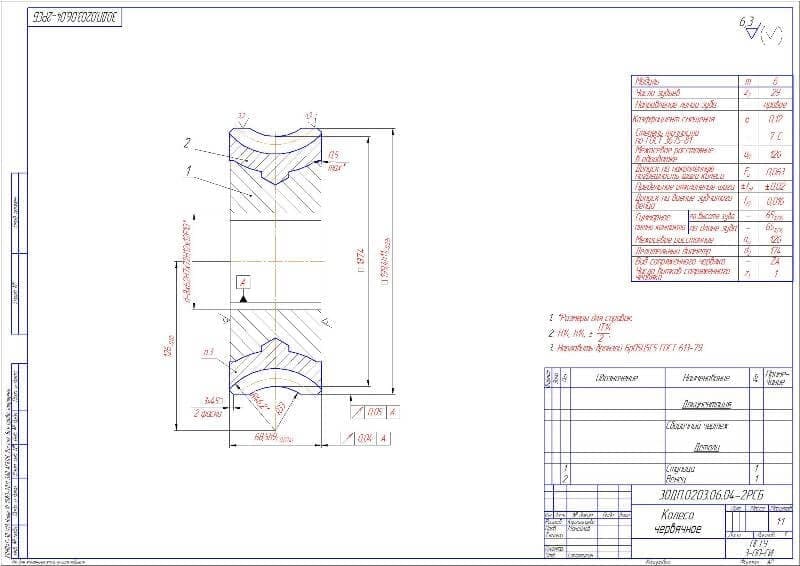This screenshot has height=566, width=800.
Task: Click the "Венец" part entry
Action: pos(677,479)
